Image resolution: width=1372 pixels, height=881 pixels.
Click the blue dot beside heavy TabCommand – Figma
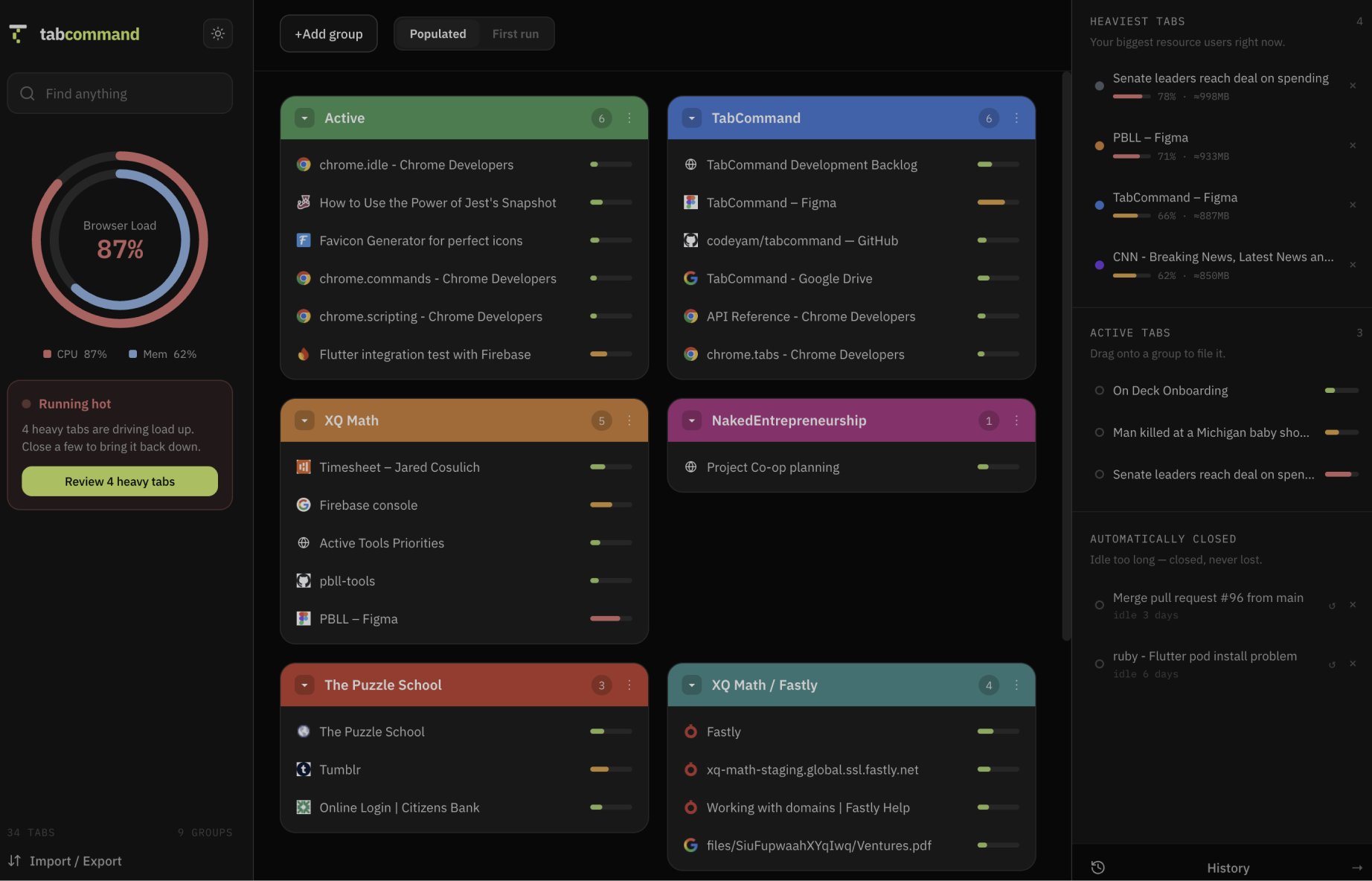[x=1099, y=205]
